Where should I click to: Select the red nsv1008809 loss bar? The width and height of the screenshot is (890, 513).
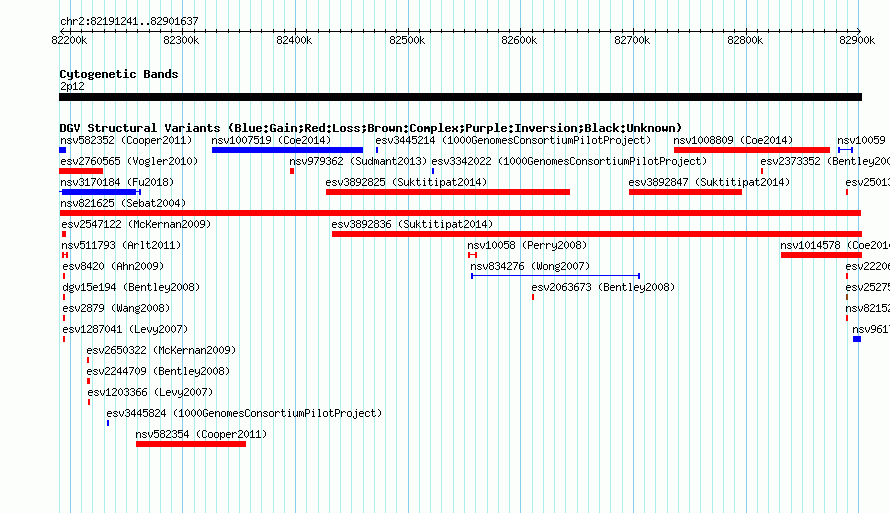[752, 150]
